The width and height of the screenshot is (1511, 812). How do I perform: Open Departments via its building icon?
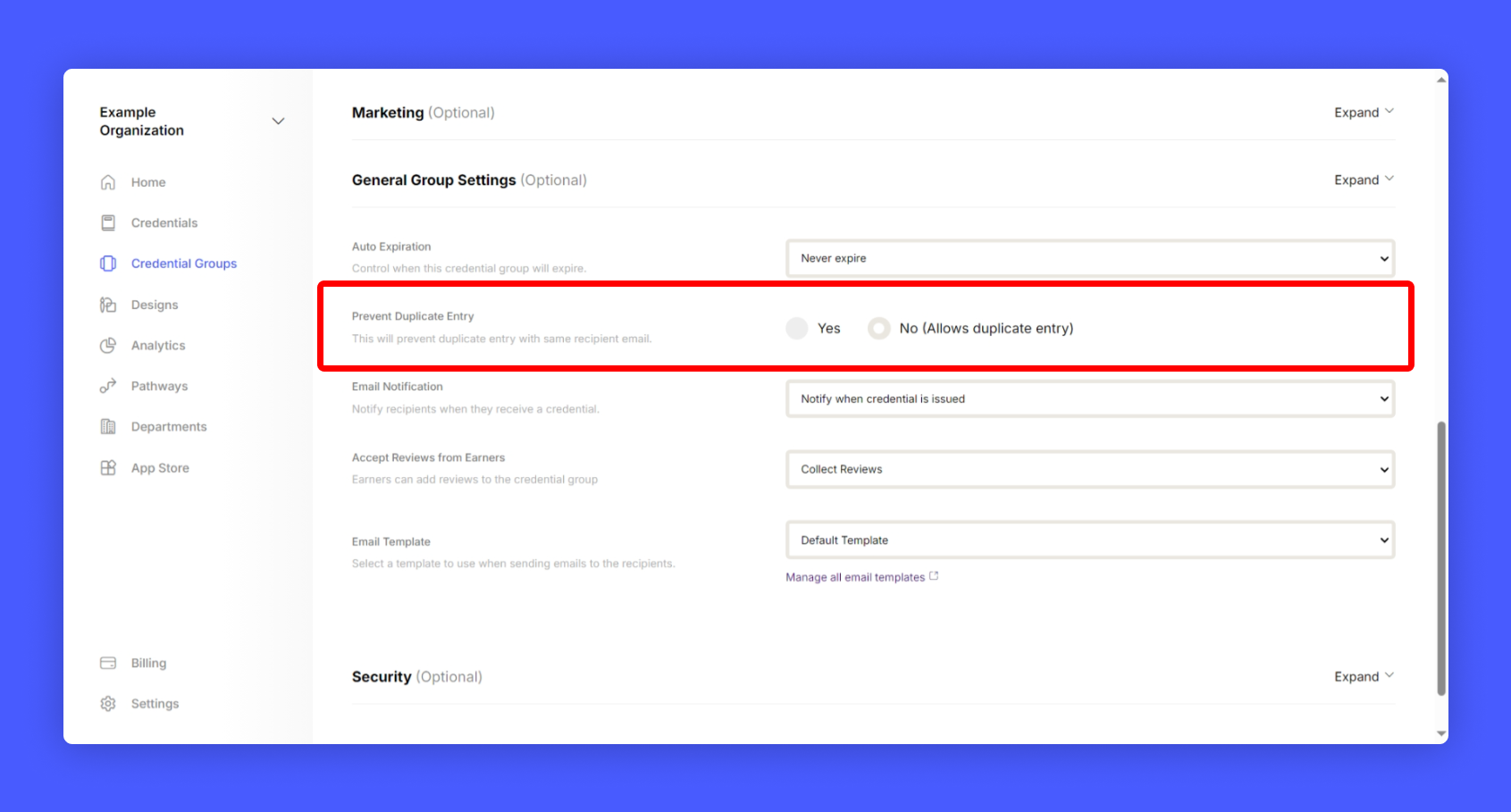click(108, 427)
